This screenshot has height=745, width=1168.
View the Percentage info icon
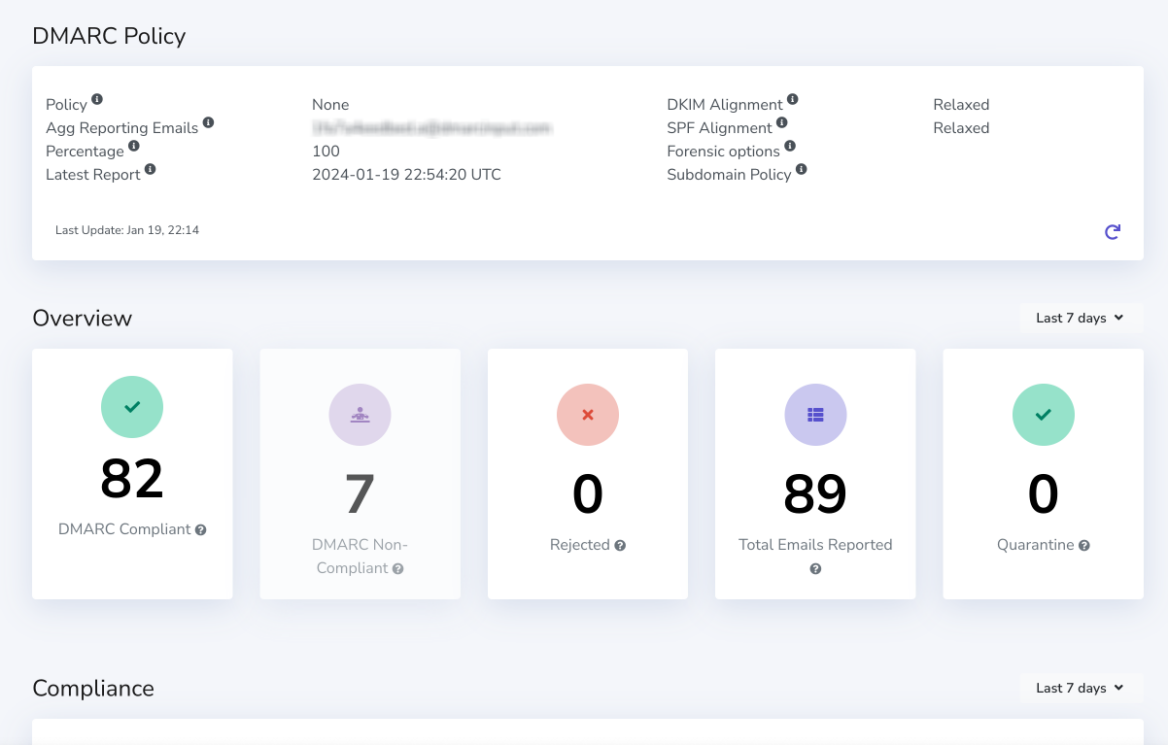(134, 147)
